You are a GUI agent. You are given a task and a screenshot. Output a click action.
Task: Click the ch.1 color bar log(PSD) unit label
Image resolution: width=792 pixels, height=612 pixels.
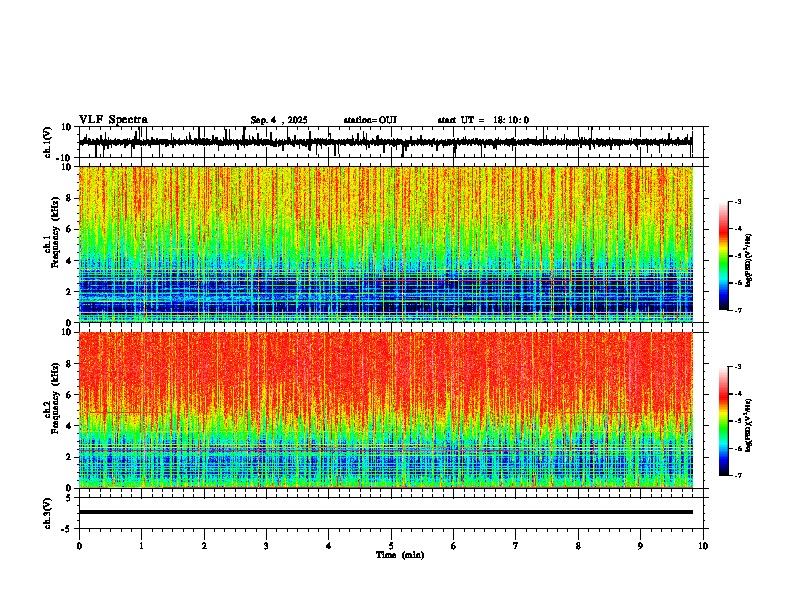[749, 261]
